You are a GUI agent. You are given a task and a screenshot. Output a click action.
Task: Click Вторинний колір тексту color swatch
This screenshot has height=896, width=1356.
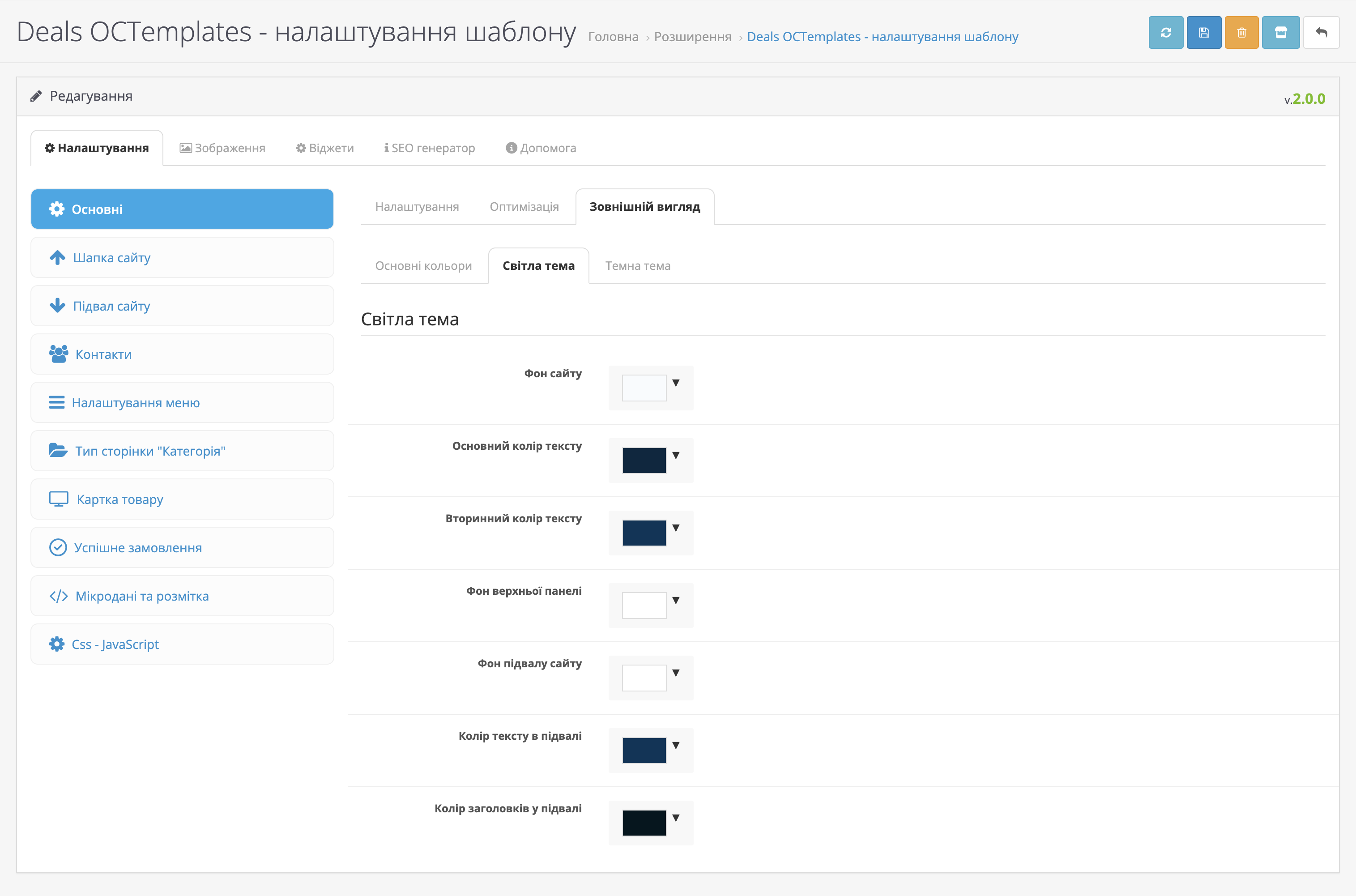click(644, 533)
